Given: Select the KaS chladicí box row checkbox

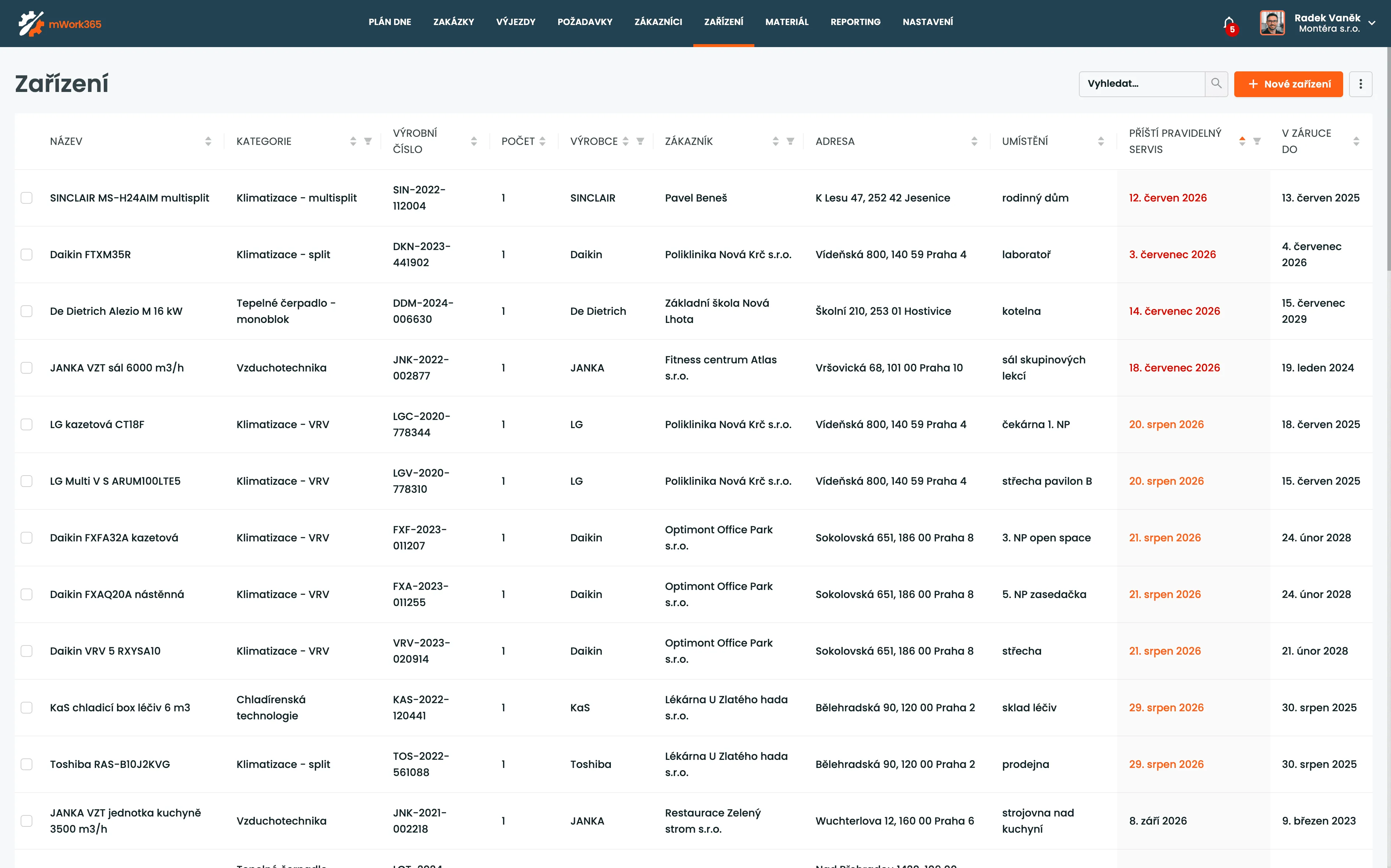Looking at the screenshot, I should point(26,708).
